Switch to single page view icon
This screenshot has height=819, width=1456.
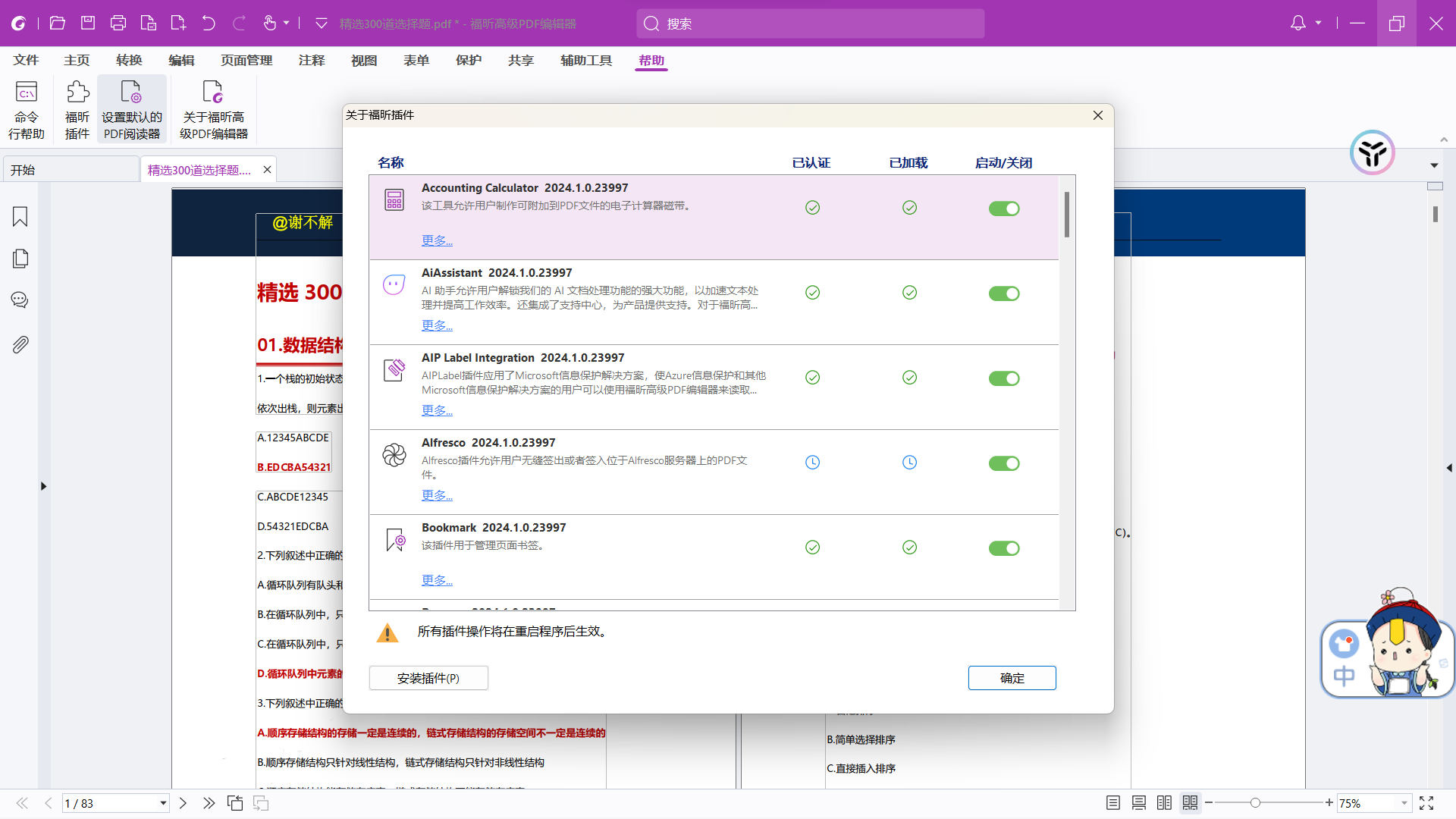[1113, 803]
